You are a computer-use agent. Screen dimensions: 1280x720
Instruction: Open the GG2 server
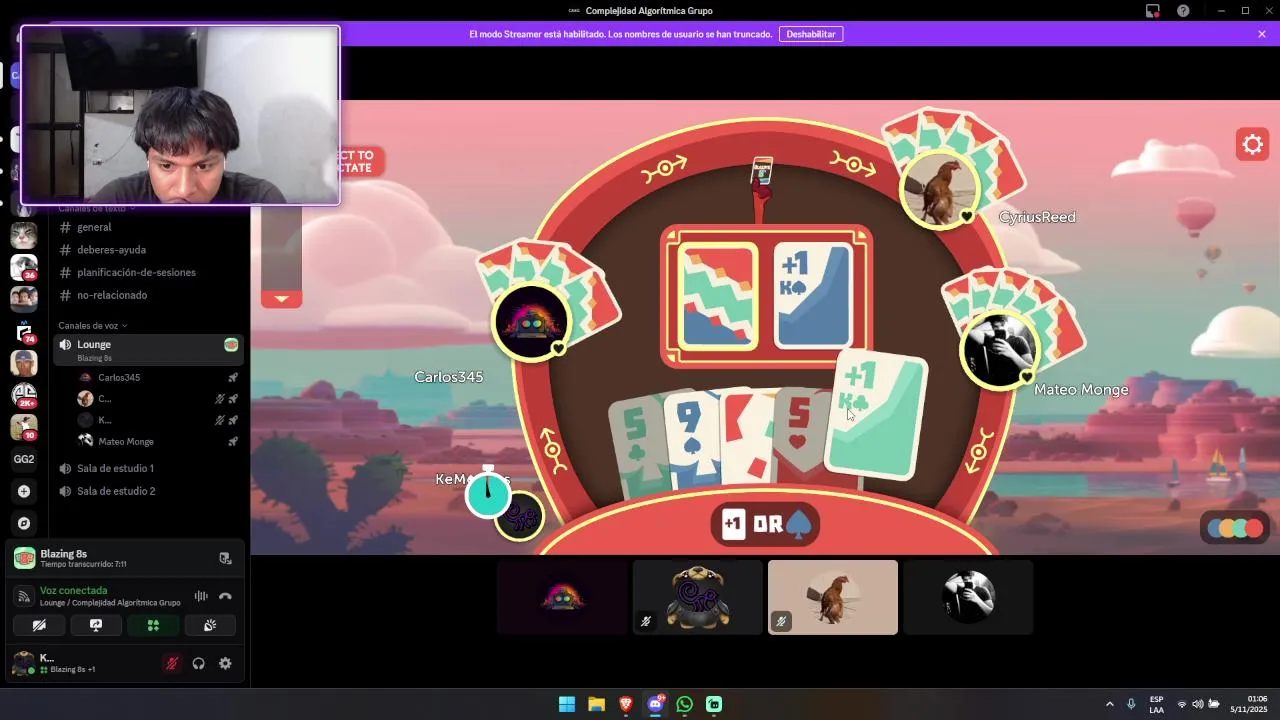(x=24, y=459)
